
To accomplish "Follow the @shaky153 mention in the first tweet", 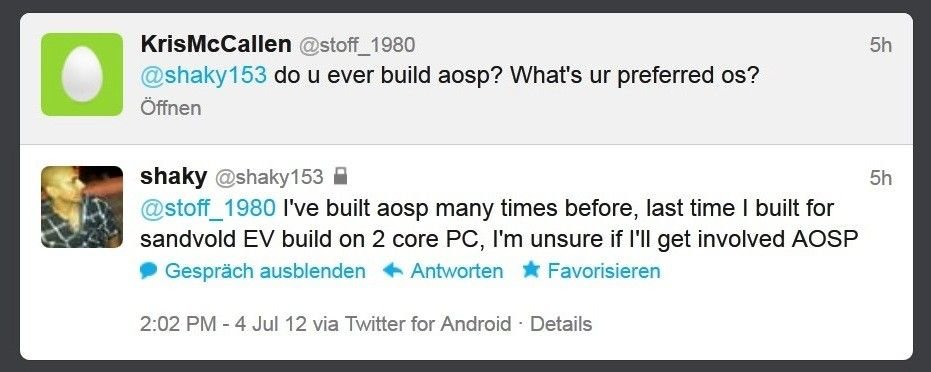I will 204,77.
